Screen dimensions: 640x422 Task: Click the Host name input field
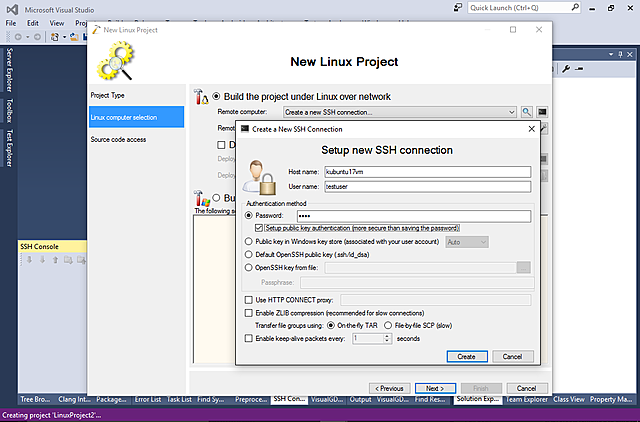[428, 172]
